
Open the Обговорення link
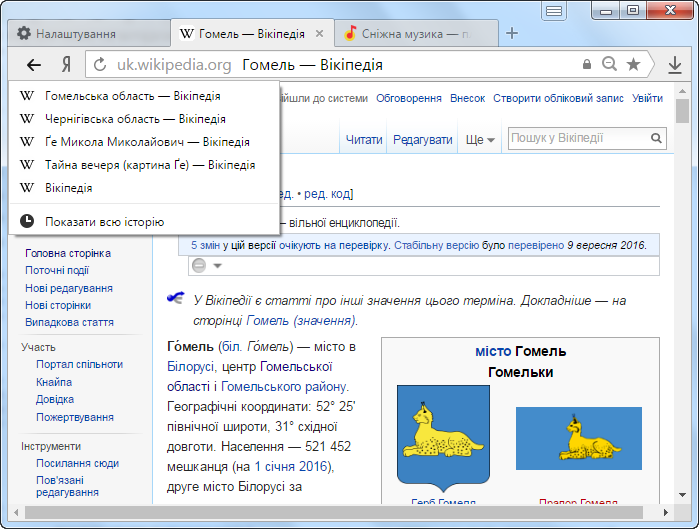(408, 98)
